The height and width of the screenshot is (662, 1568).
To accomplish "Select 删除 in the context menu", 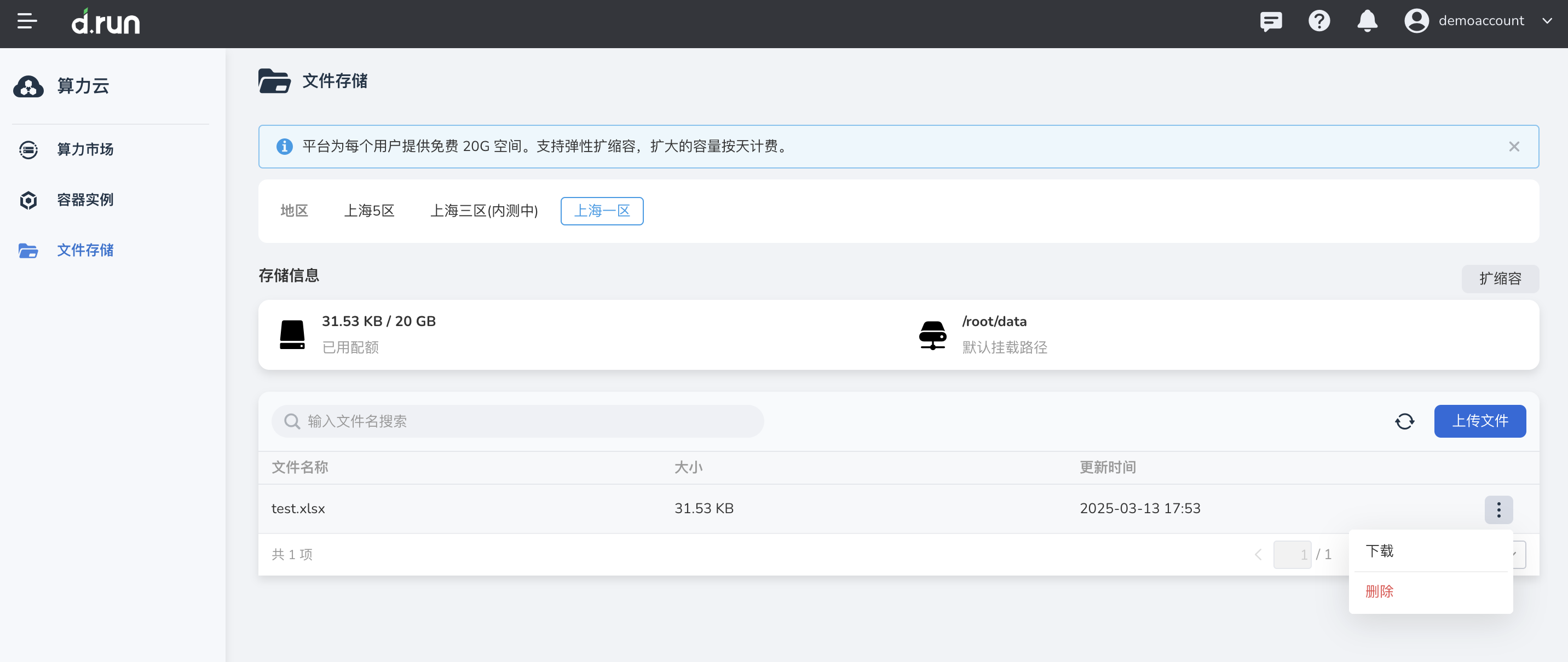I will [x=1380, y=591].
